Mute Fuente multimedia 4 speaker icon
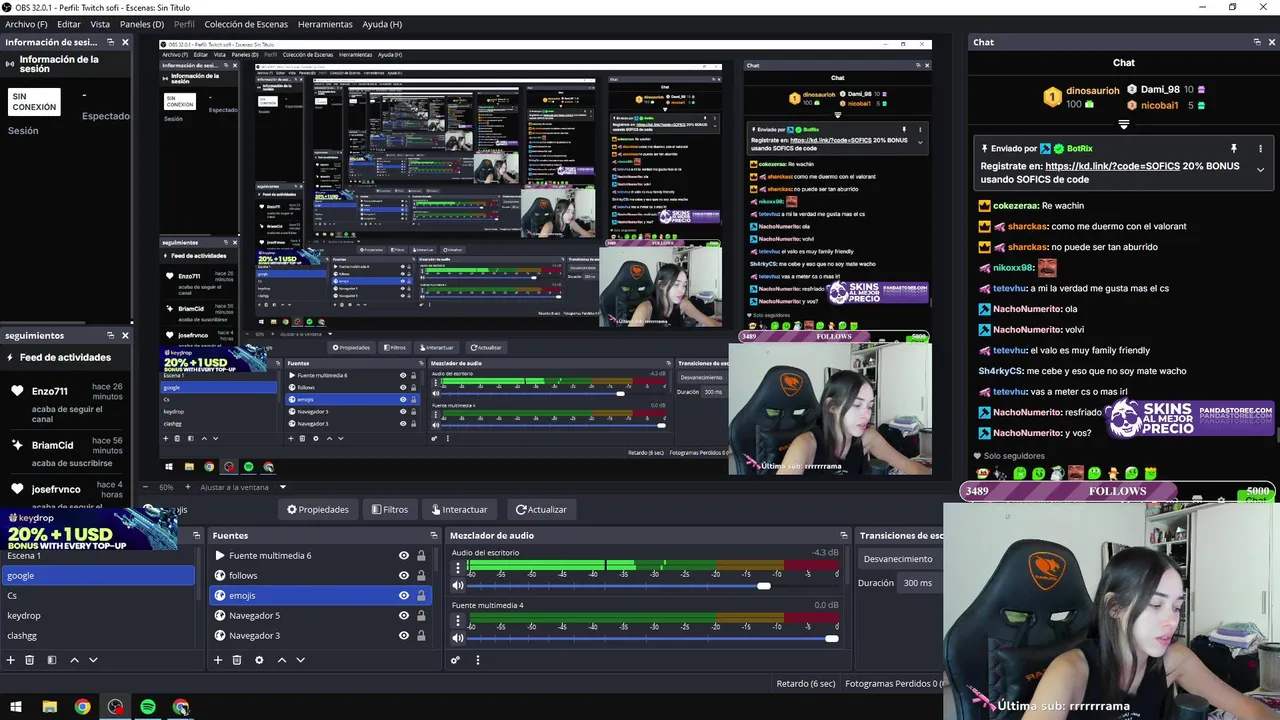 pos(458,638)
